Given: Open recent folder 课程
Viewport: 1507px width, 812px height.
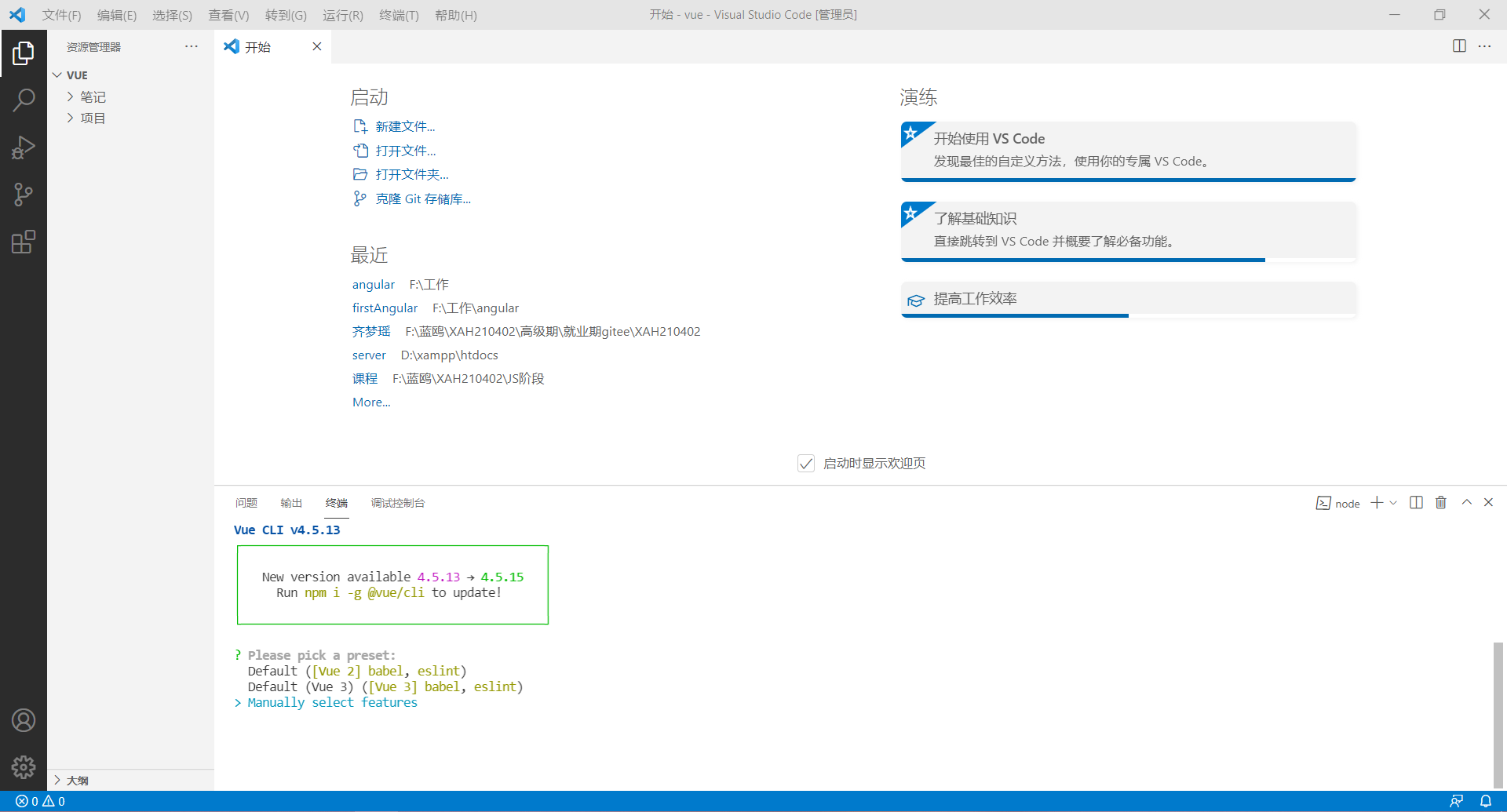Looking at the screenshot, I should point(365,379).
